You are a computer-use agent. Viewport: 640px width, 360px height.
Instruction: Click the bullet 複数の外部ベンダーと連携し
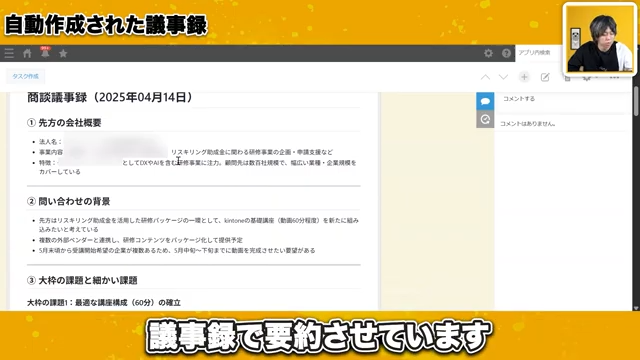(x=141, y=240)
